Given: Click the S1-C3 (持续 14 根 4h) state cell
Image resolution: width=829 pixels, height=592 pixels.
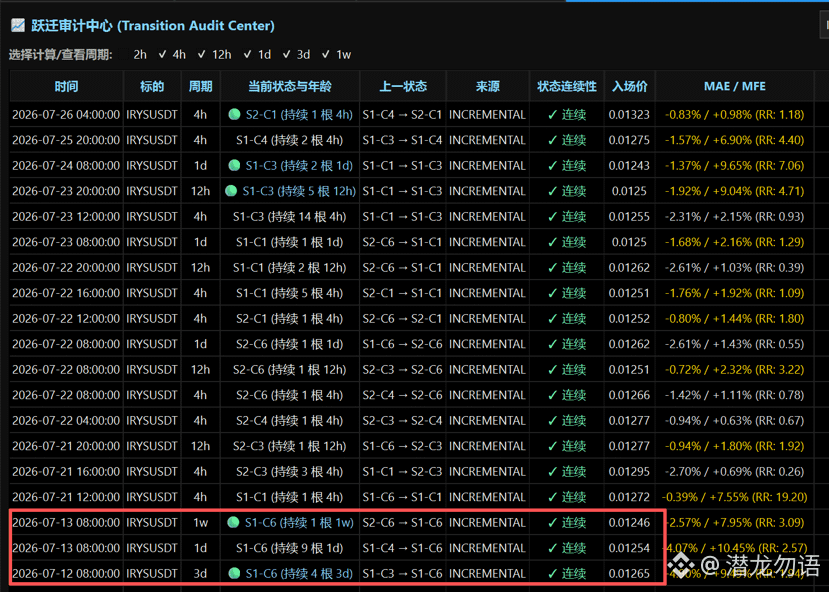Looking at the screenshot, I should coord(290,217).
